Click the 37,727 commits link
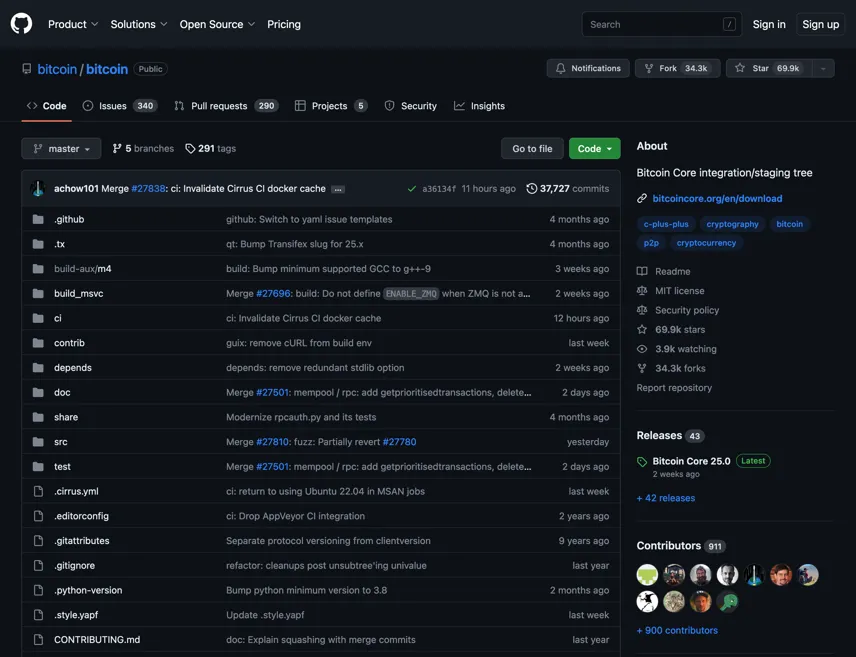 pos(568,188)
